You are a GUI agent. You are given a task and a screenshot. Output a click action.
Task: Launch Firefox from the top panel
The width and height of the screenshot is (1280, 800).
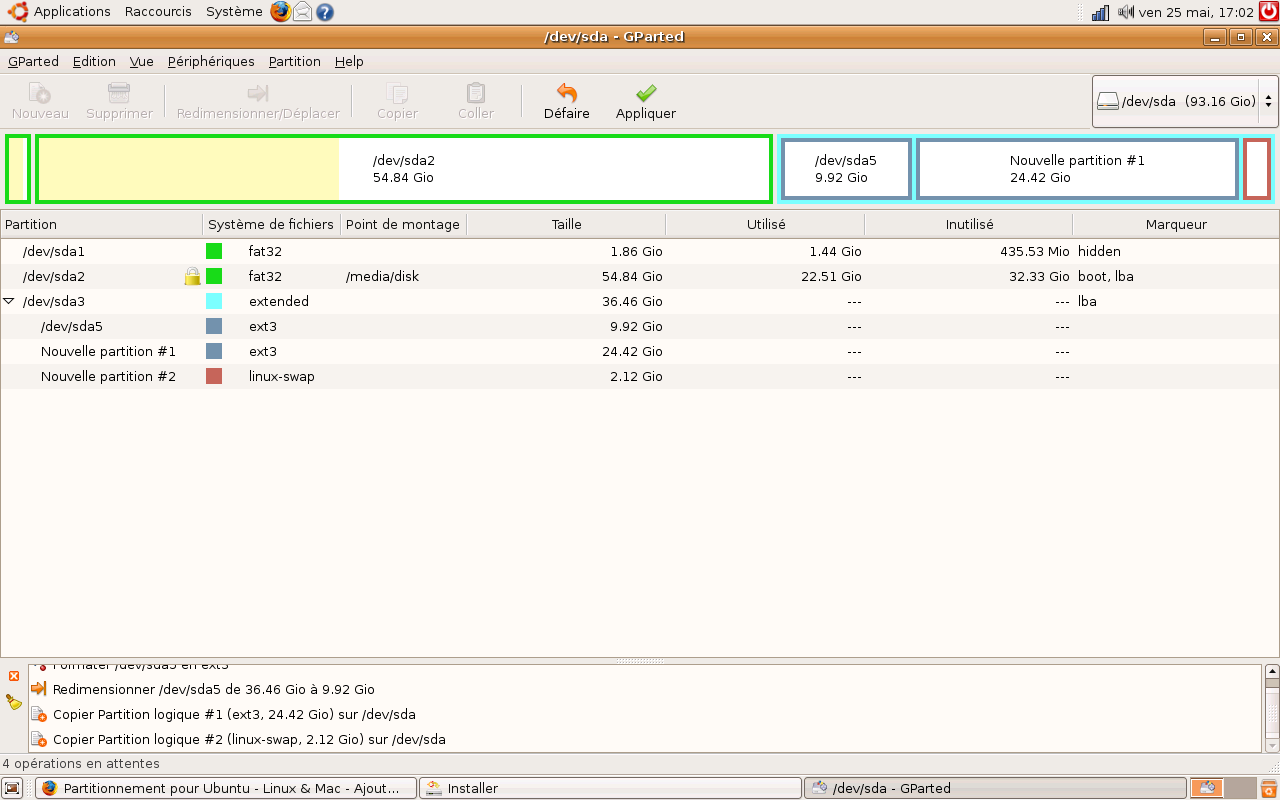tap(281, 11)
